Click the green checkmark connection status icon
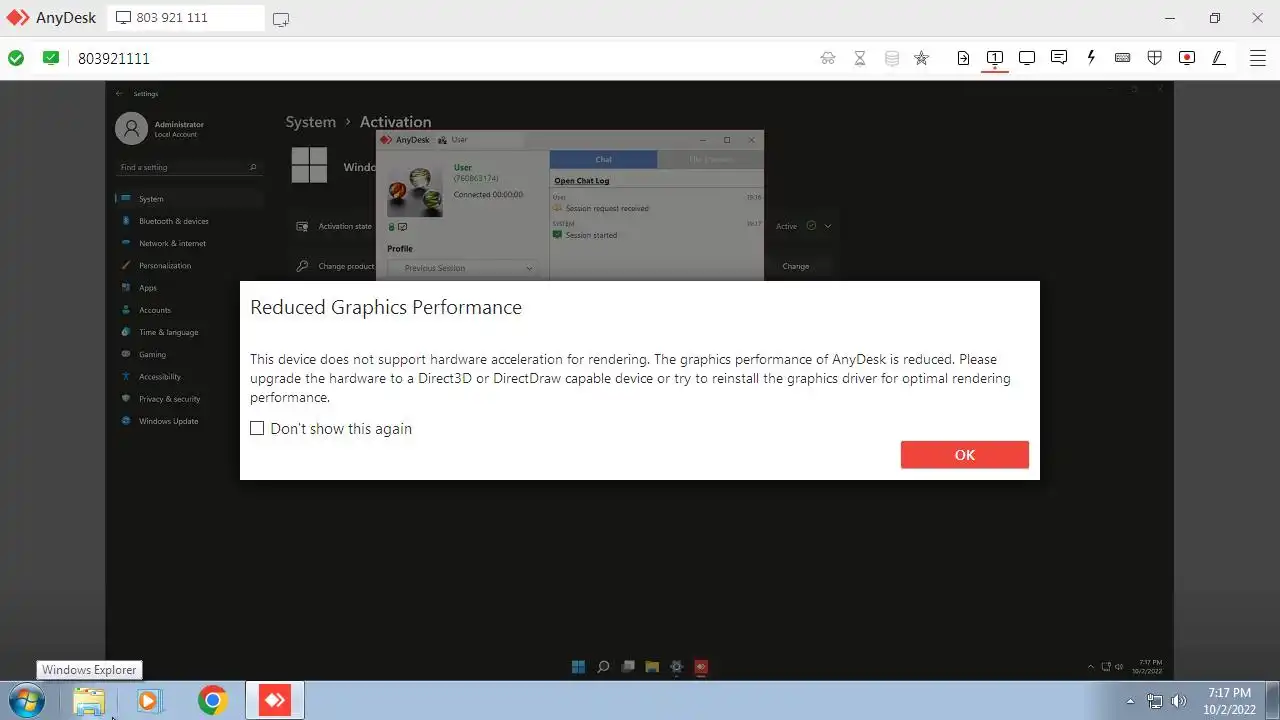This screenshot has height=720, width=1280. (x=16, y=58)
